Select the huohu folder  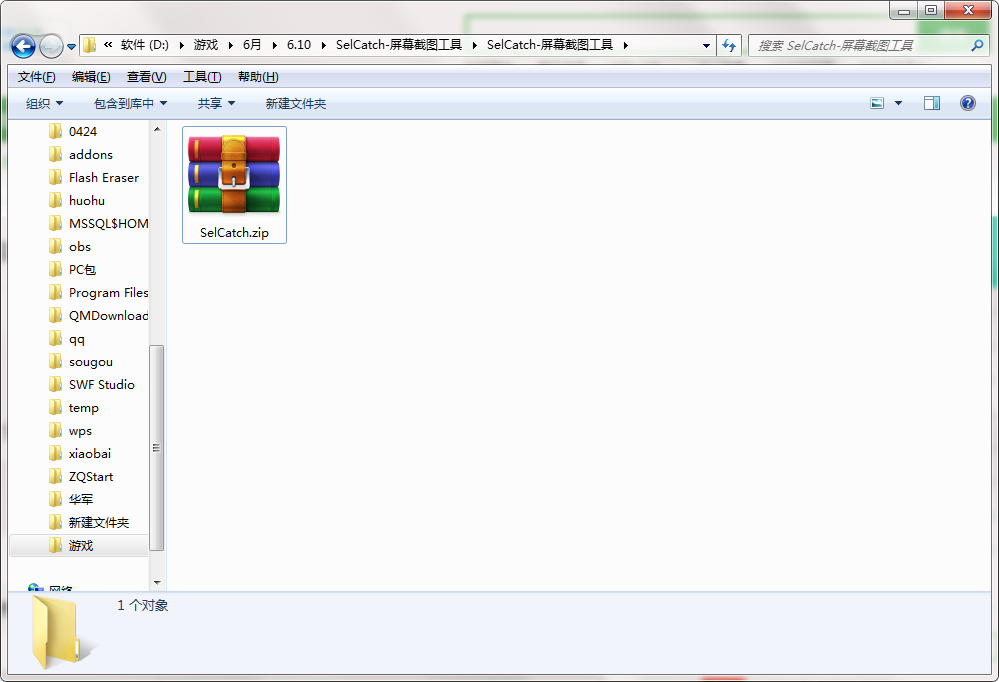(x=87, y=201)
